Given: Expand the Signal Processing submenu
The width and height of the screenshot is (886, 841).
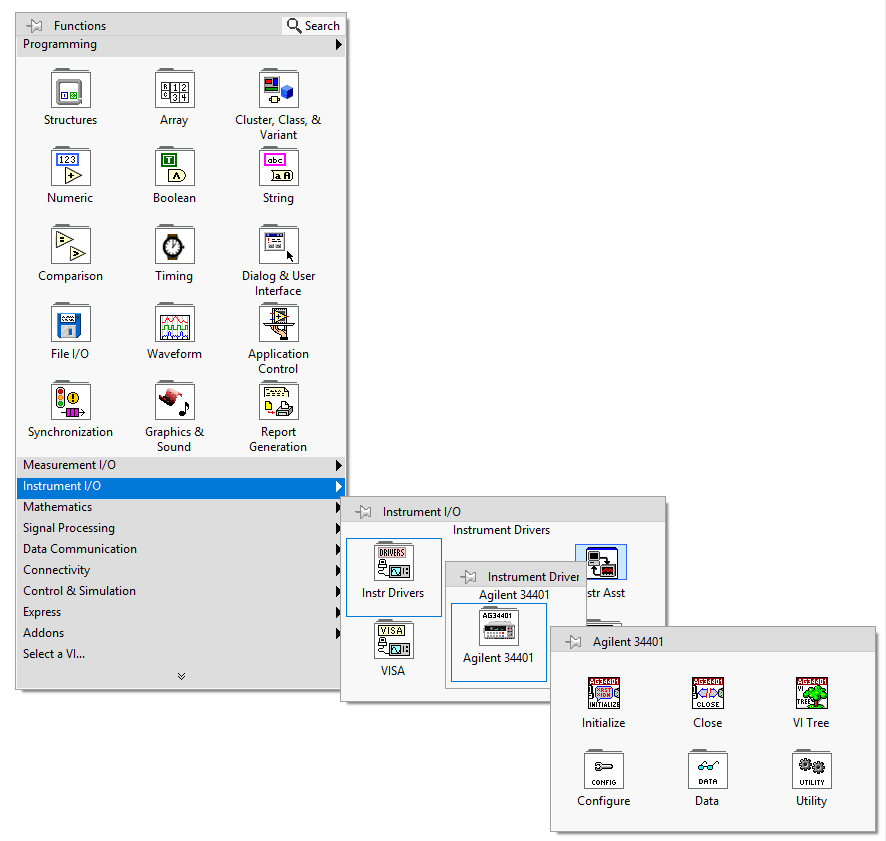Looking at the screenshot, I should (x=338, y=528).
